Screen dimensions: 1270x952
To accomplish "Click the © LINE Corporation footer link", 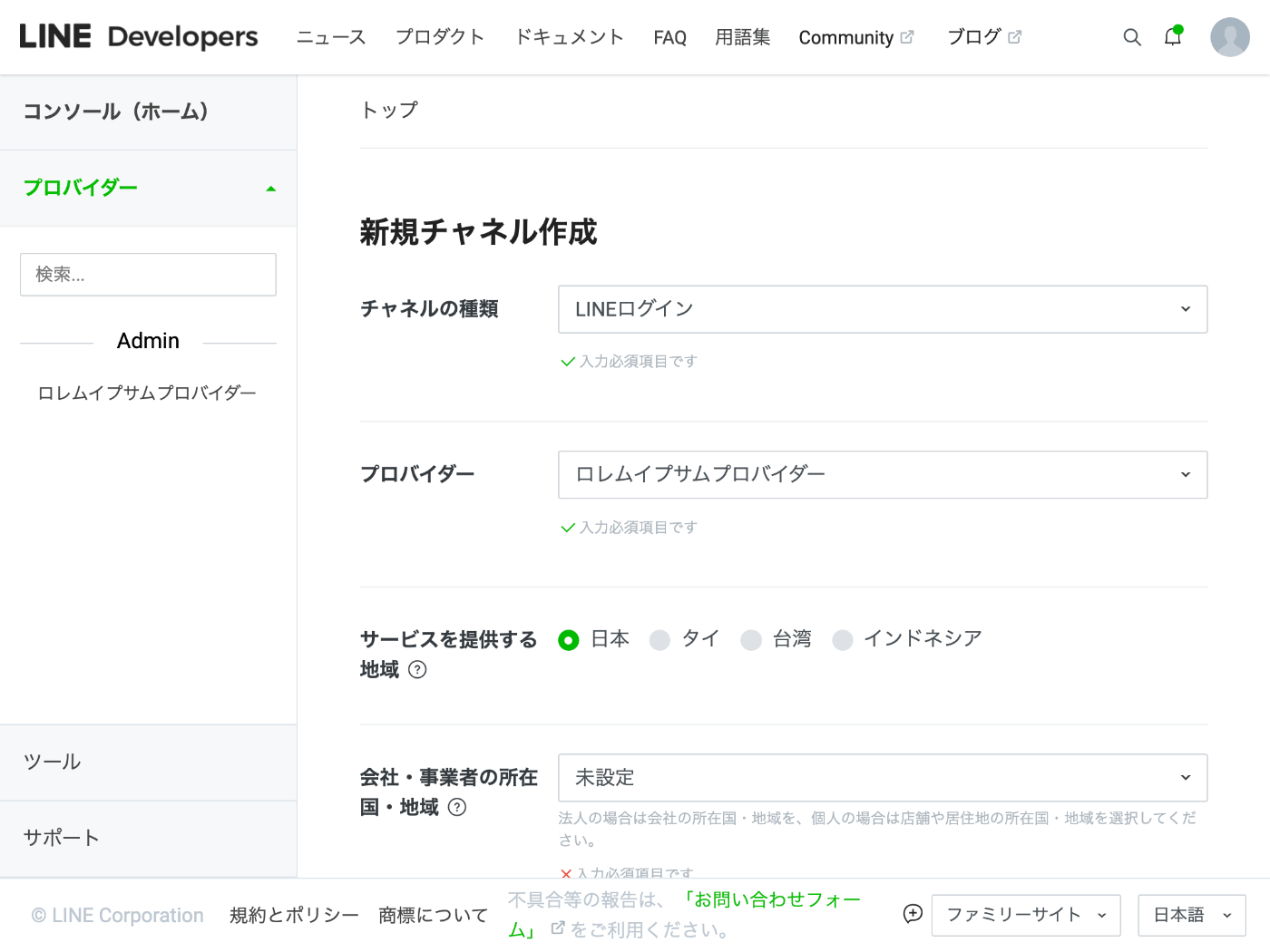I will 117,916.
